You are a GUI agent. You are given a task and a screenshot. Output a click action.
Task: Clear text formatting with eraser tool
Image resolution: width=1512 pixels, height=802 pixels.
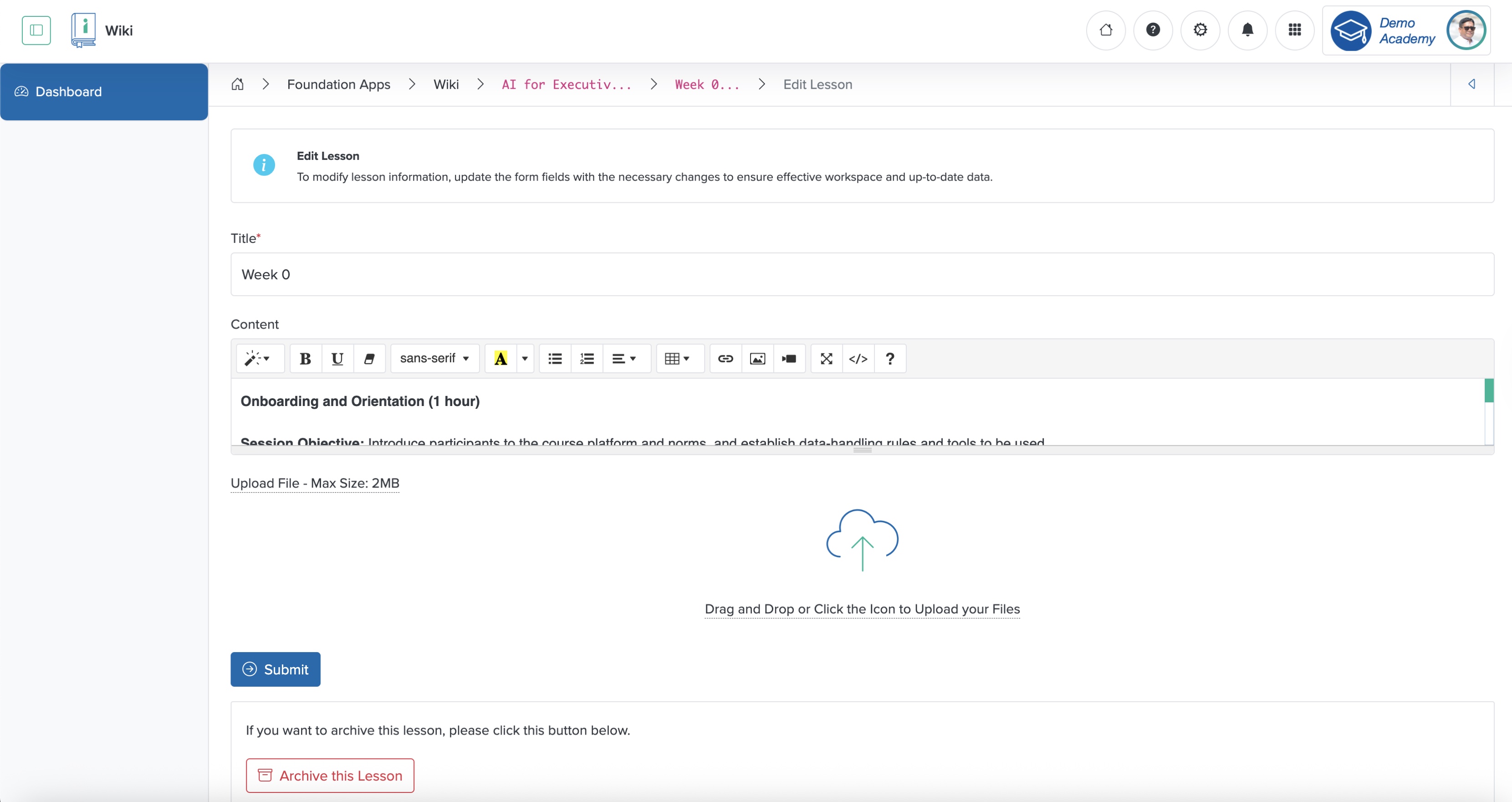[x=369, y=358]
